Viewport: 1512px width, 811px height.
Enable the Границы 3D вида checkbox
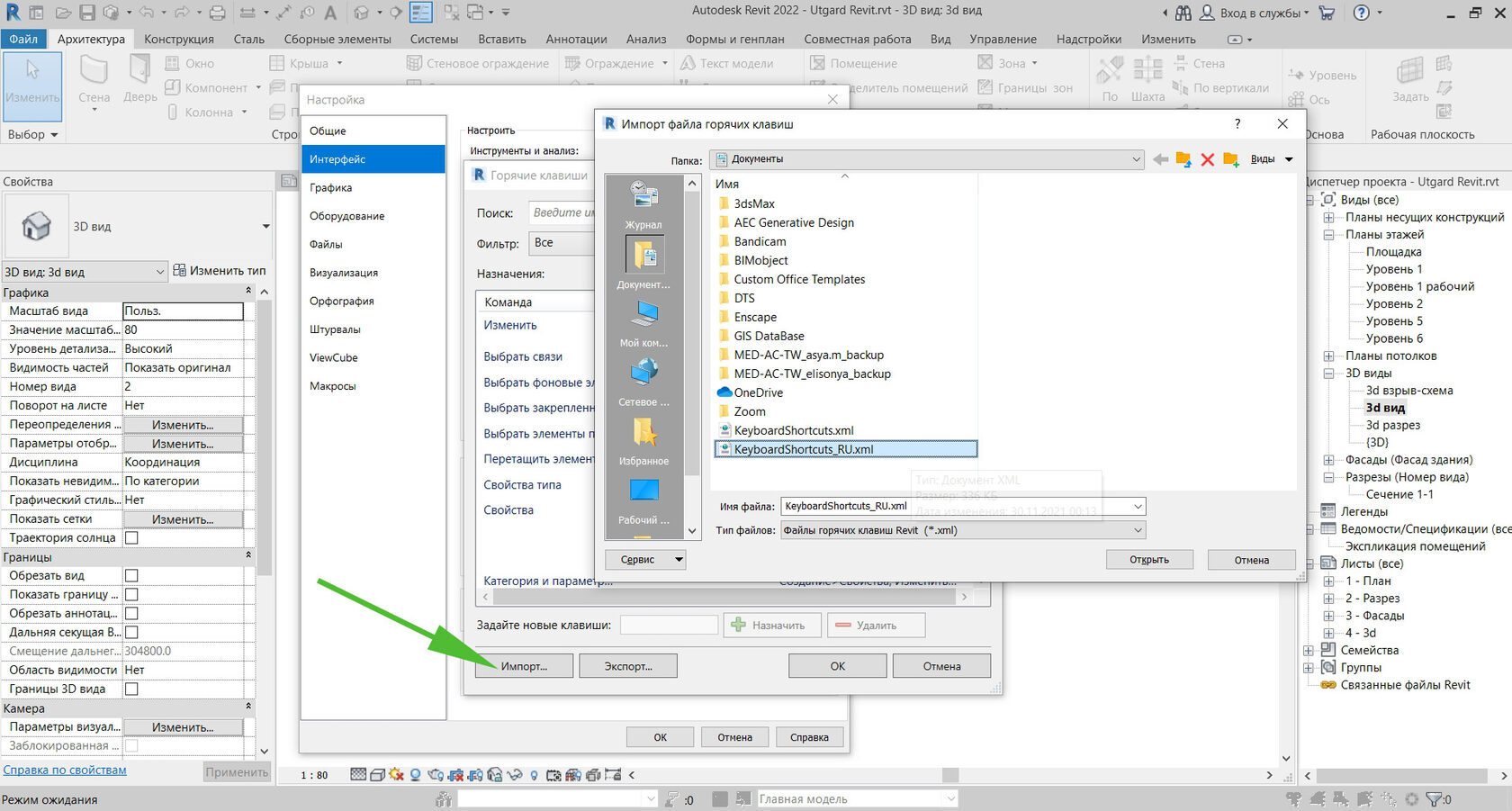point(131,689)
